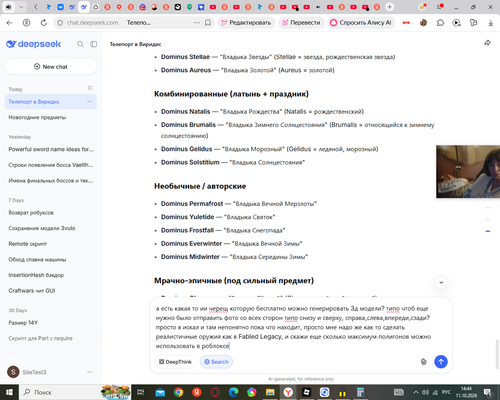Open a new browser tab with plus

pos(389,7)
